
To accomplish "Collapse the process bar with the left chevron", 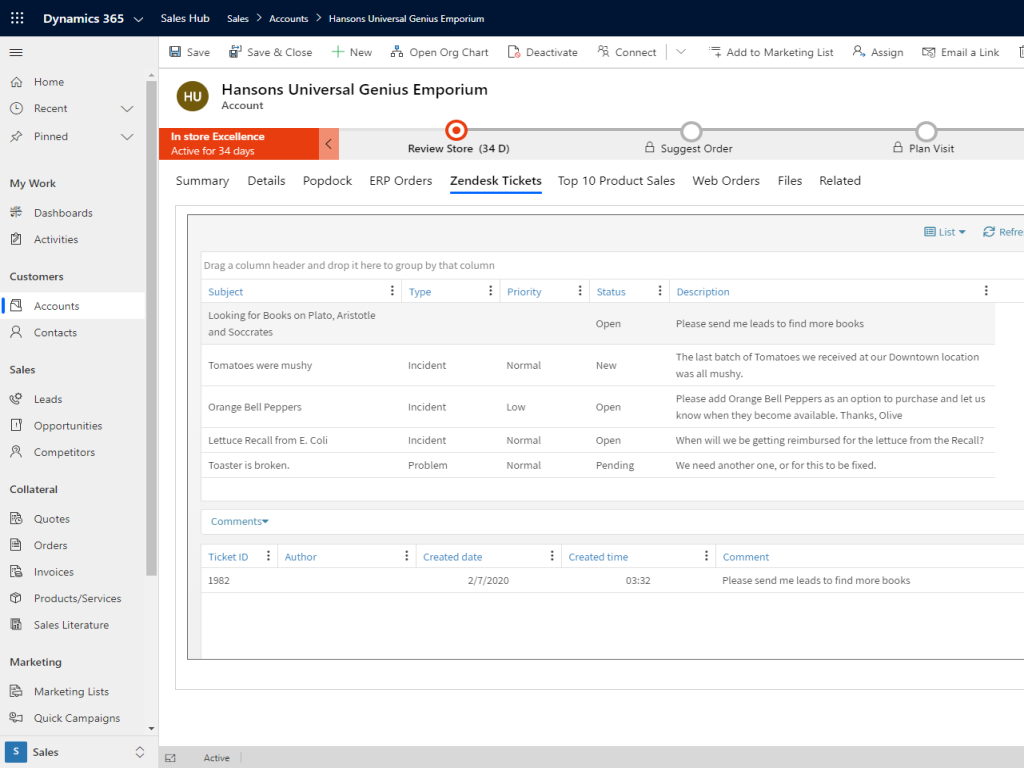I will click(x=329, y=144).
